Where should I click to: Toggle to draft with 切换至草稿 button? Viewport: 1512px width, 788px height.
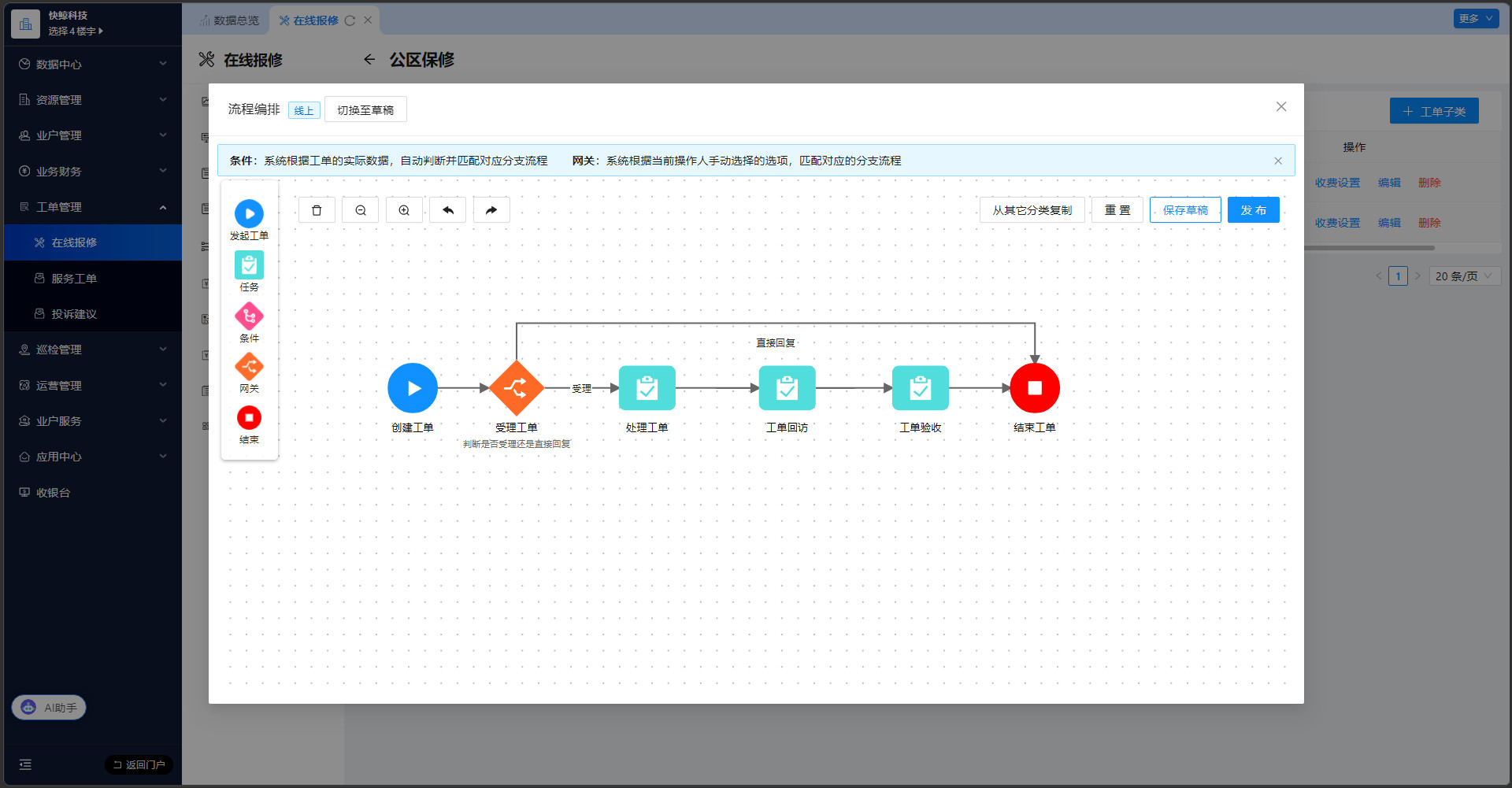(365, 110)
